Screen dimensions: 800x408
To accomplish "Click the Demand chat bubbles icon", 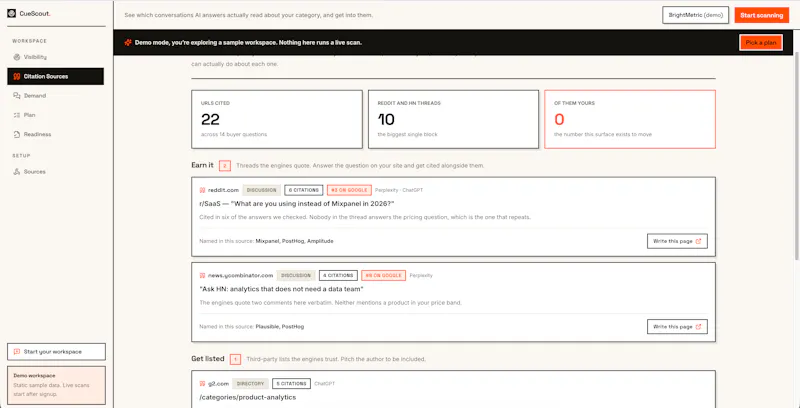I will pos(17,96).
